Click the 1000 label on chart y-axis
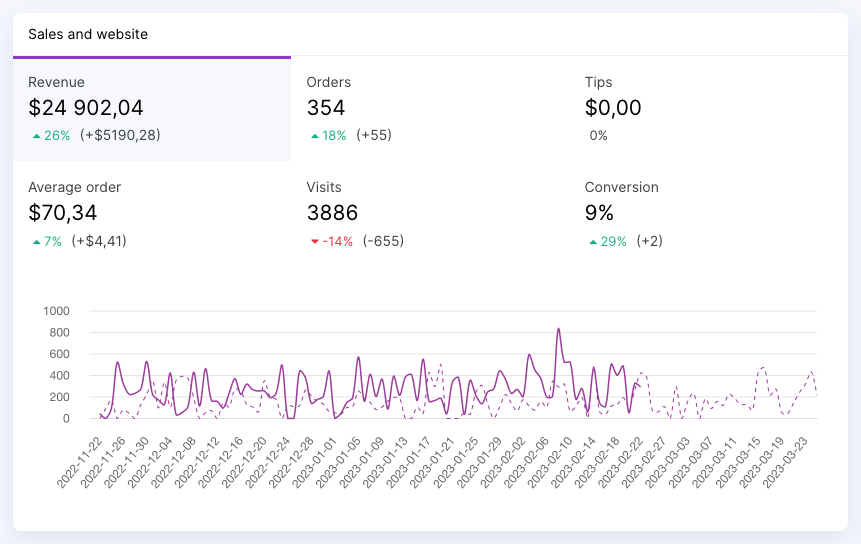This screenshot has width=861, height=544. point(56,311)
